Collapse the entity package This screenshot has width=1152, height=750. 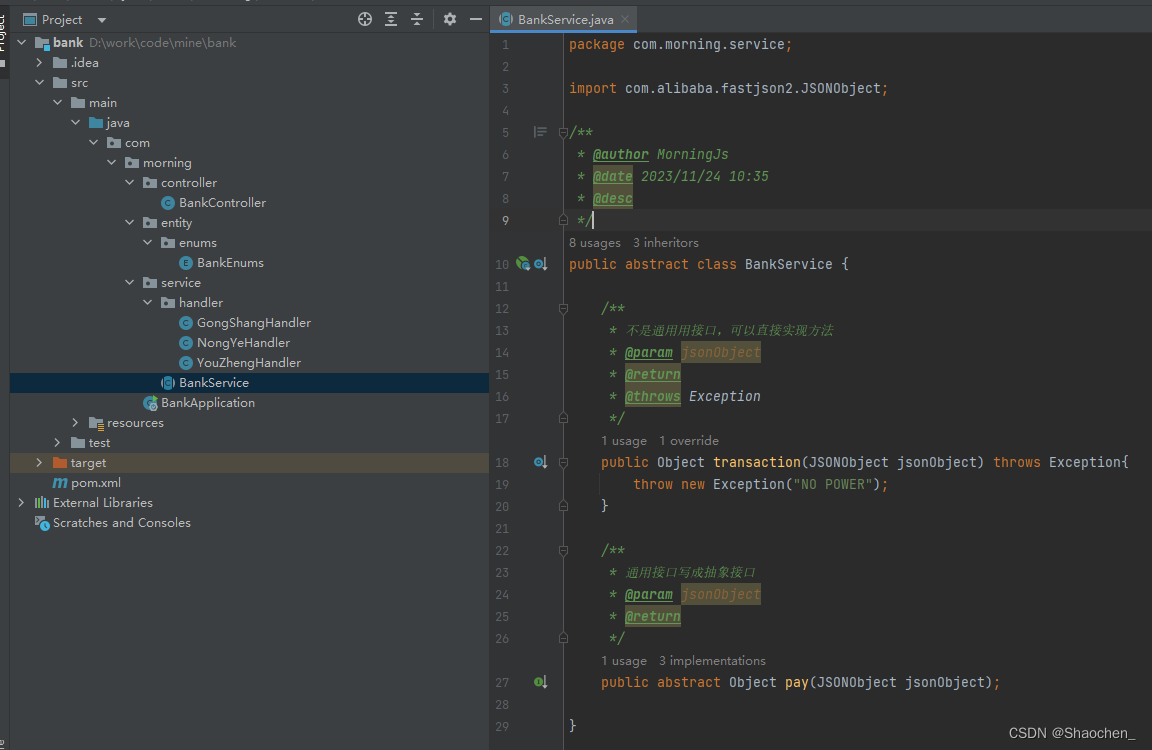point(129,223)
